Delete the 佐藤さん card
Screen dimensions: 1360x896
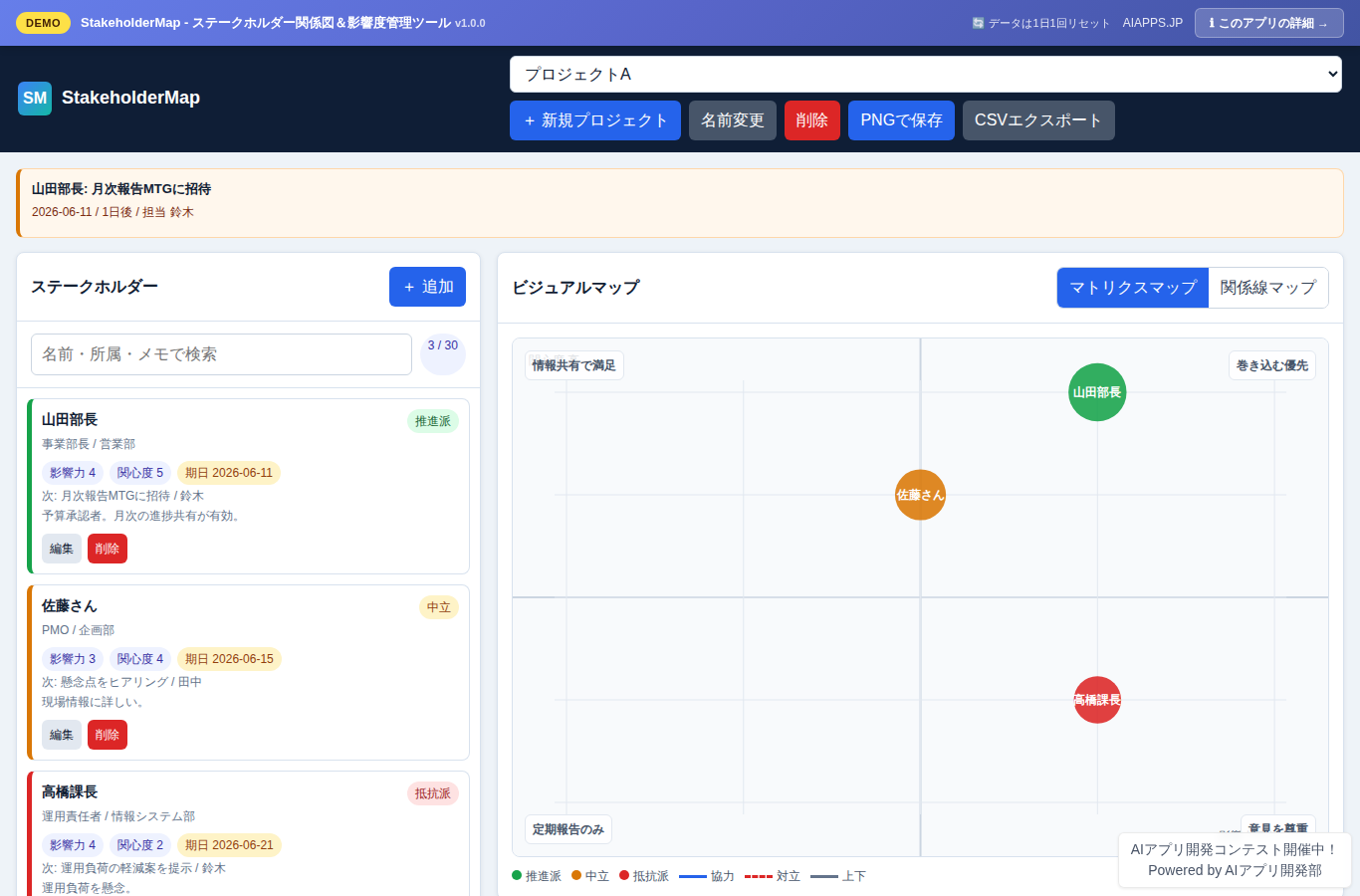tap(108, 735)
